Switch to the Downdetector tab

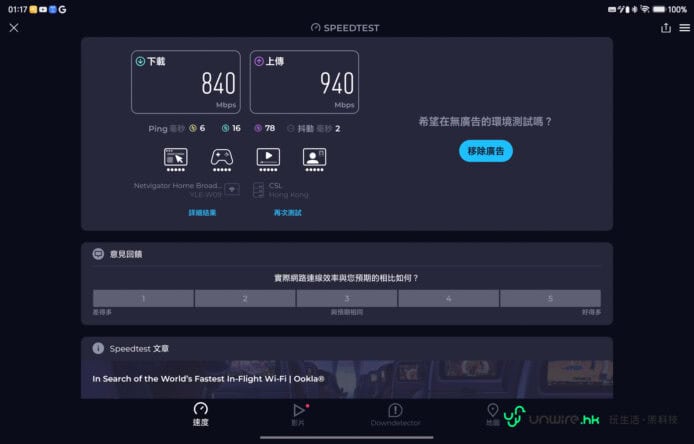pos(395,414)
